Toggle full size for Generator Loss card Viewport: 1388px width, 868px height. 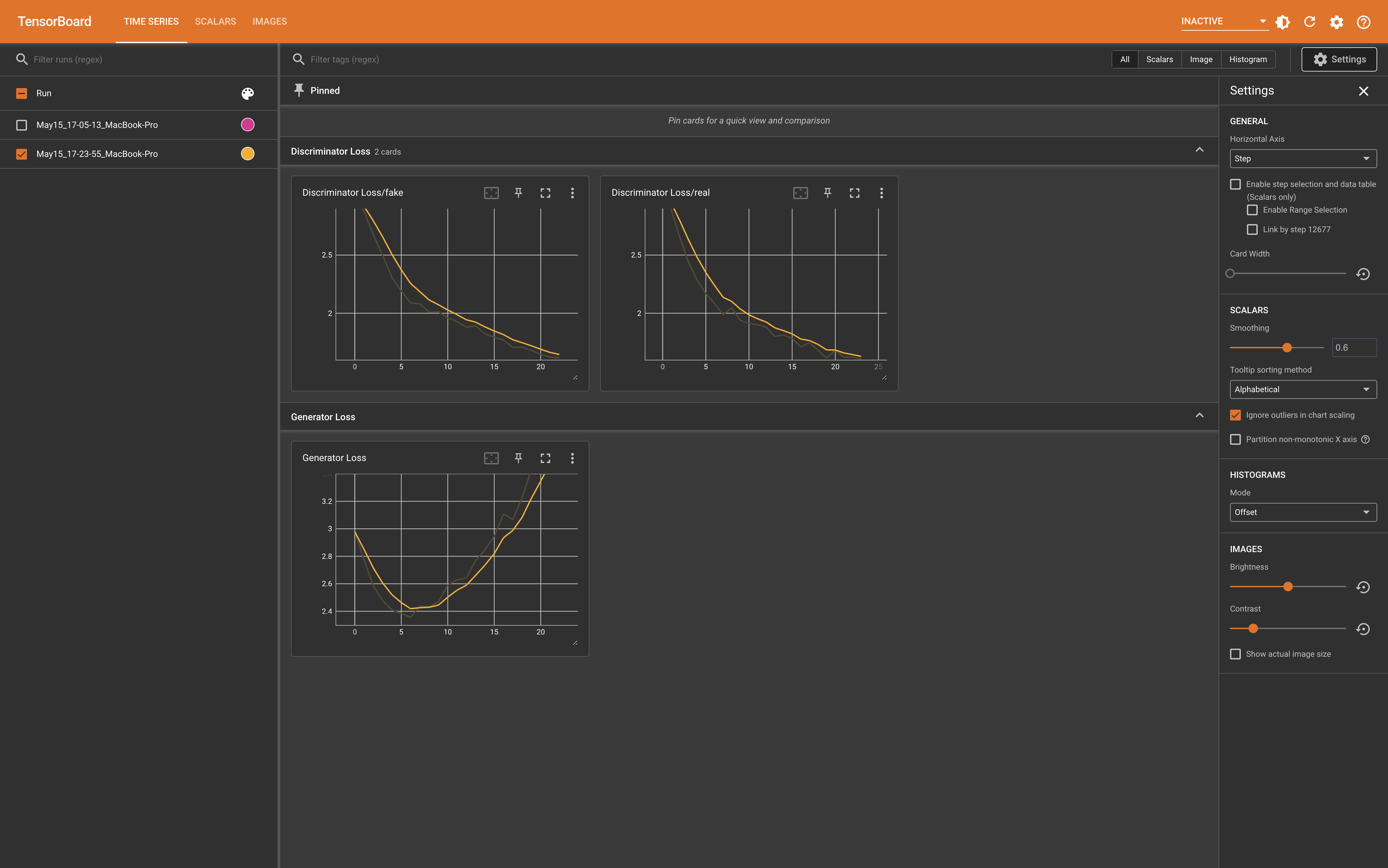[545, 458]
